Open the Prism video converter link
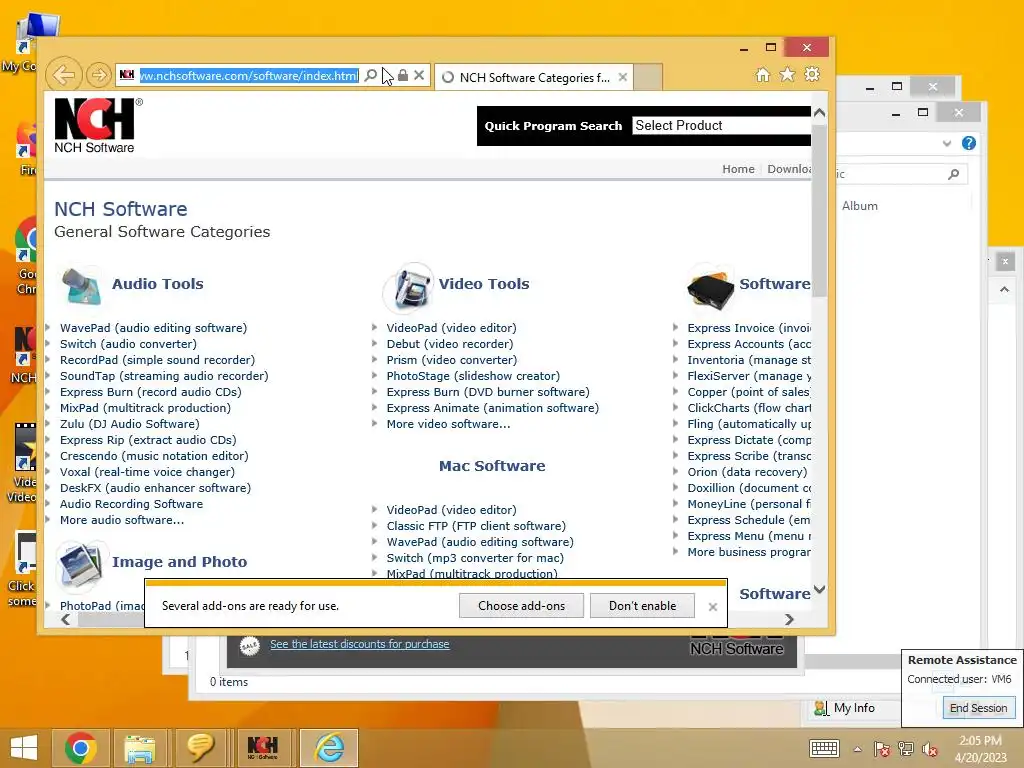Viewport: 1024px width, 768px height. [x=451, y=360]
